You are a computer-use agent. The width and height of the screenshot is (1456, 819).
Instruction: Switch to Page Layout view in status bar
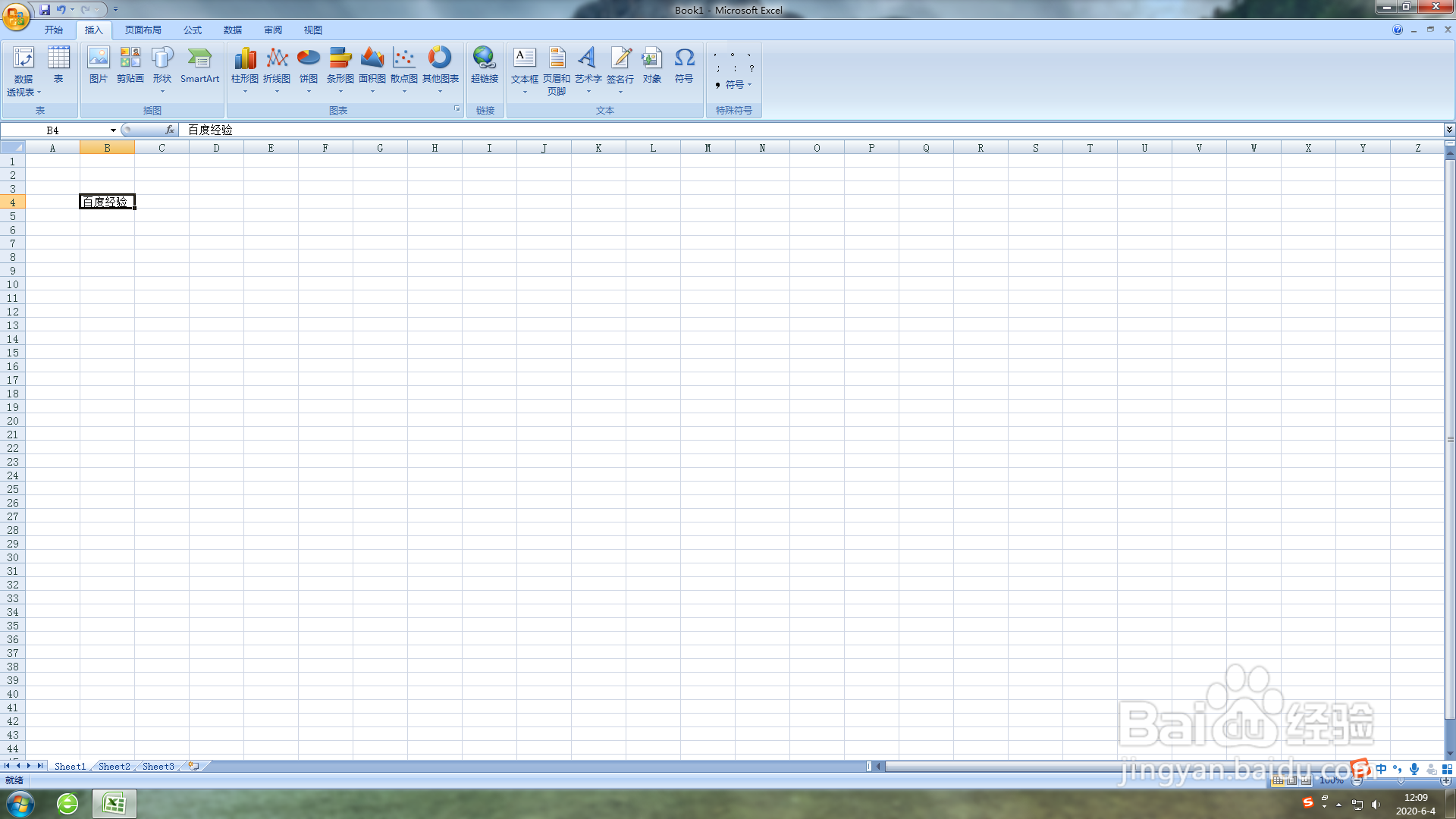click(x=1291, y=780)
